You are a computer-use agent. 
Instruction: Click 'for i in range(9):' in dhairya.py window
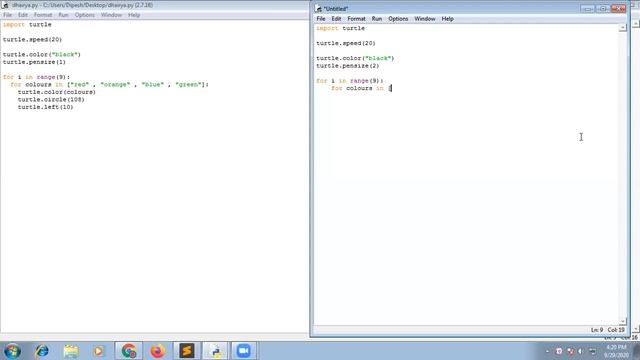(x=36, y=77)
